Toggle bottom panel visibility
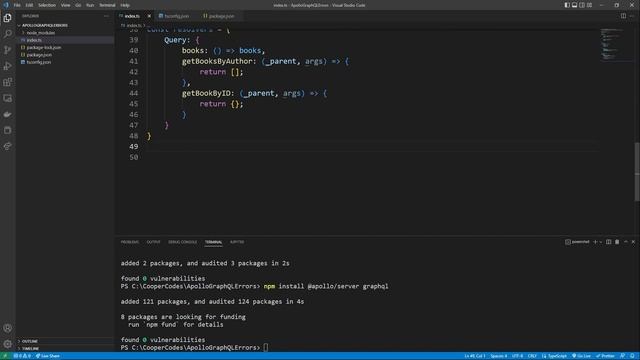The image size is (640, 360). [x=574, y=5]
